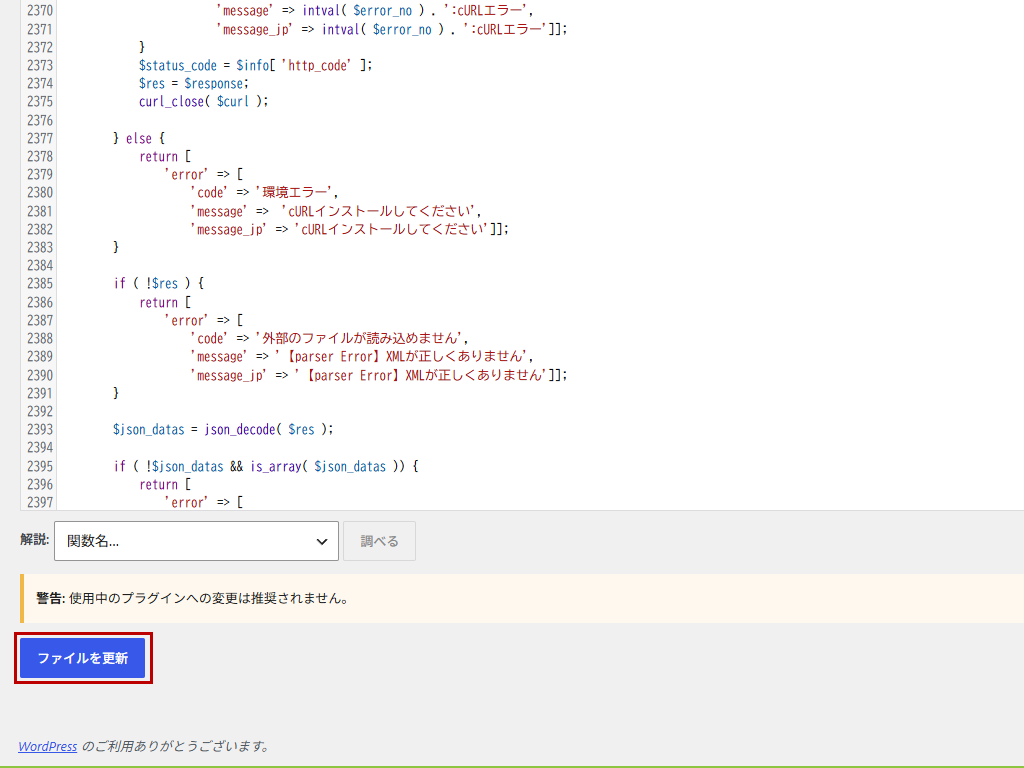Image resolution: width=1024 pixels, height=768 pixels.
Task: Click line number 2377 with else
Action: (40, 138)
